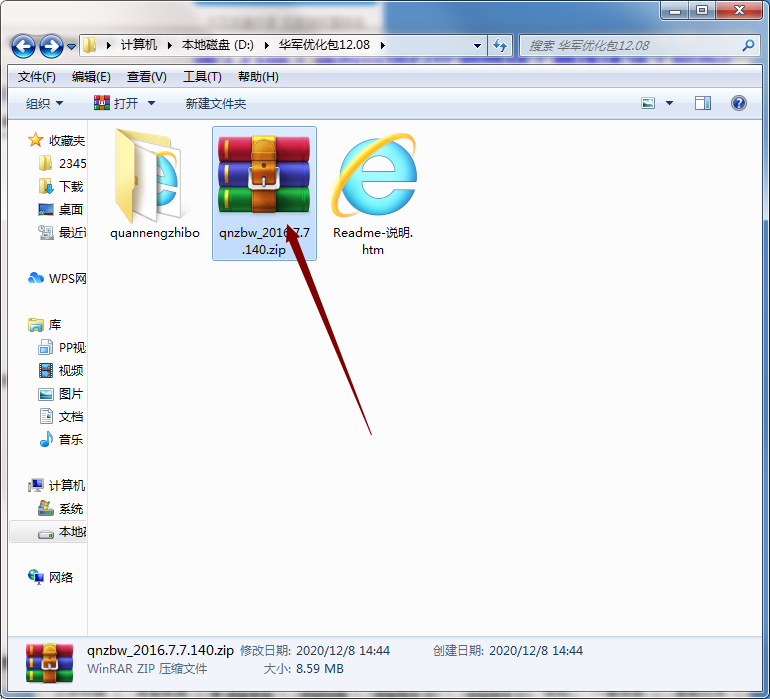Select the qnzbw_2016.7.7.140.zip archive file

coord(264,178)
